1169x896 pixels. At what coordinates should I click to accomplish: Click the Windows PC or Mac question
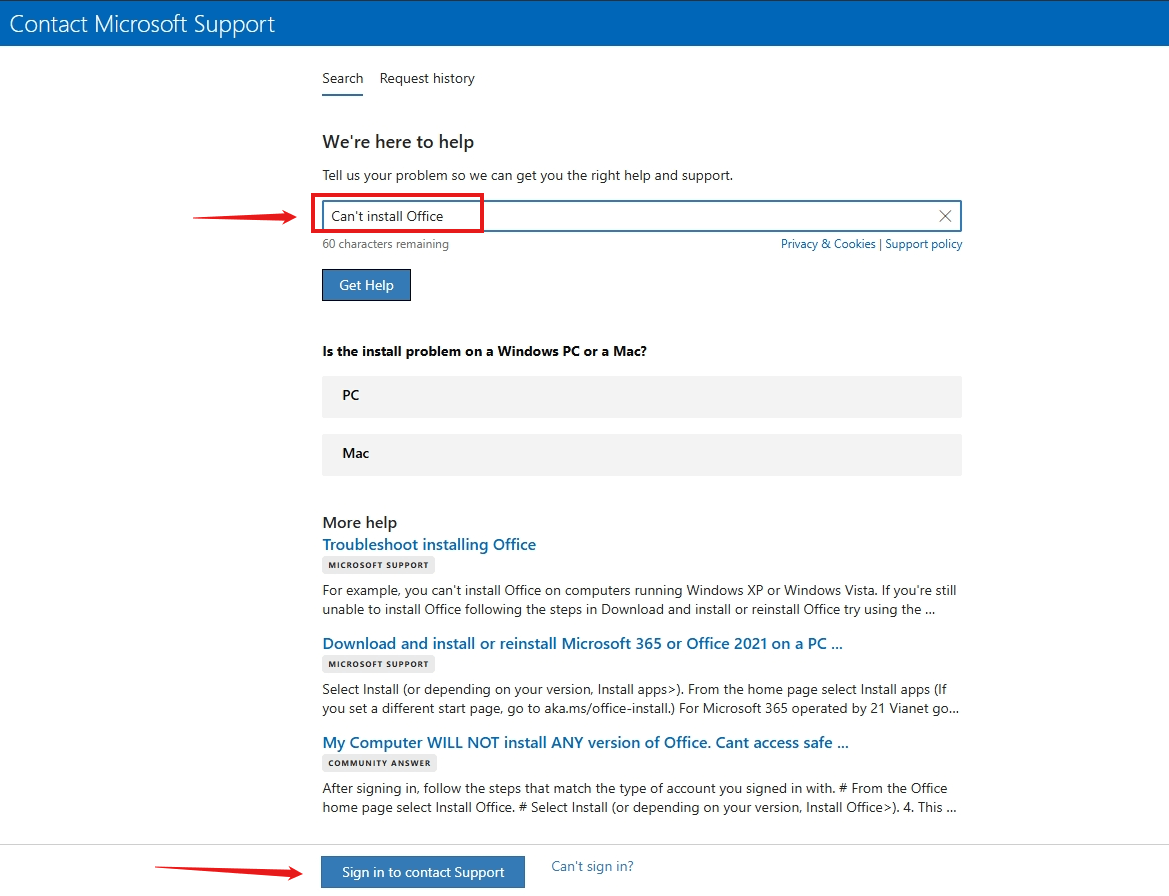click(x=485, y=351)
